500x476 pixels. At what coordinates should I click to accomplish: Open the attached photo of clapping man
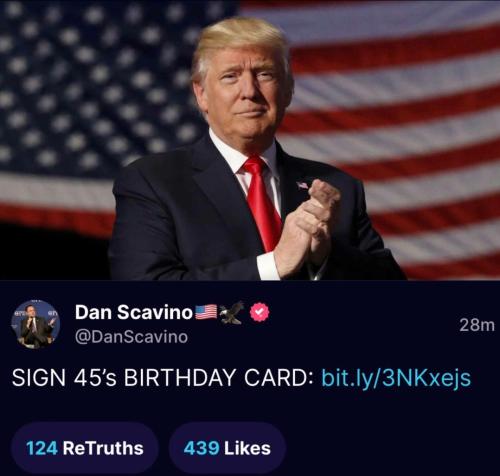[250, 140]
